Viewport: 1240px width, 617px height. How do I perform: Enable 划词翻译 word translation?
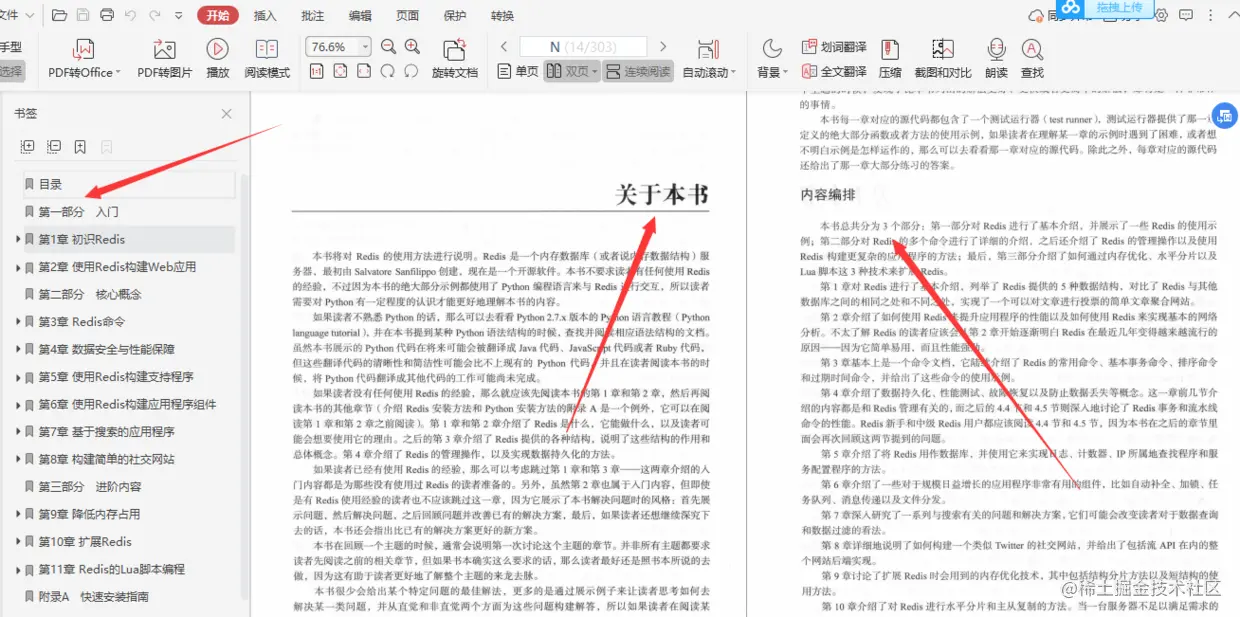834,47
